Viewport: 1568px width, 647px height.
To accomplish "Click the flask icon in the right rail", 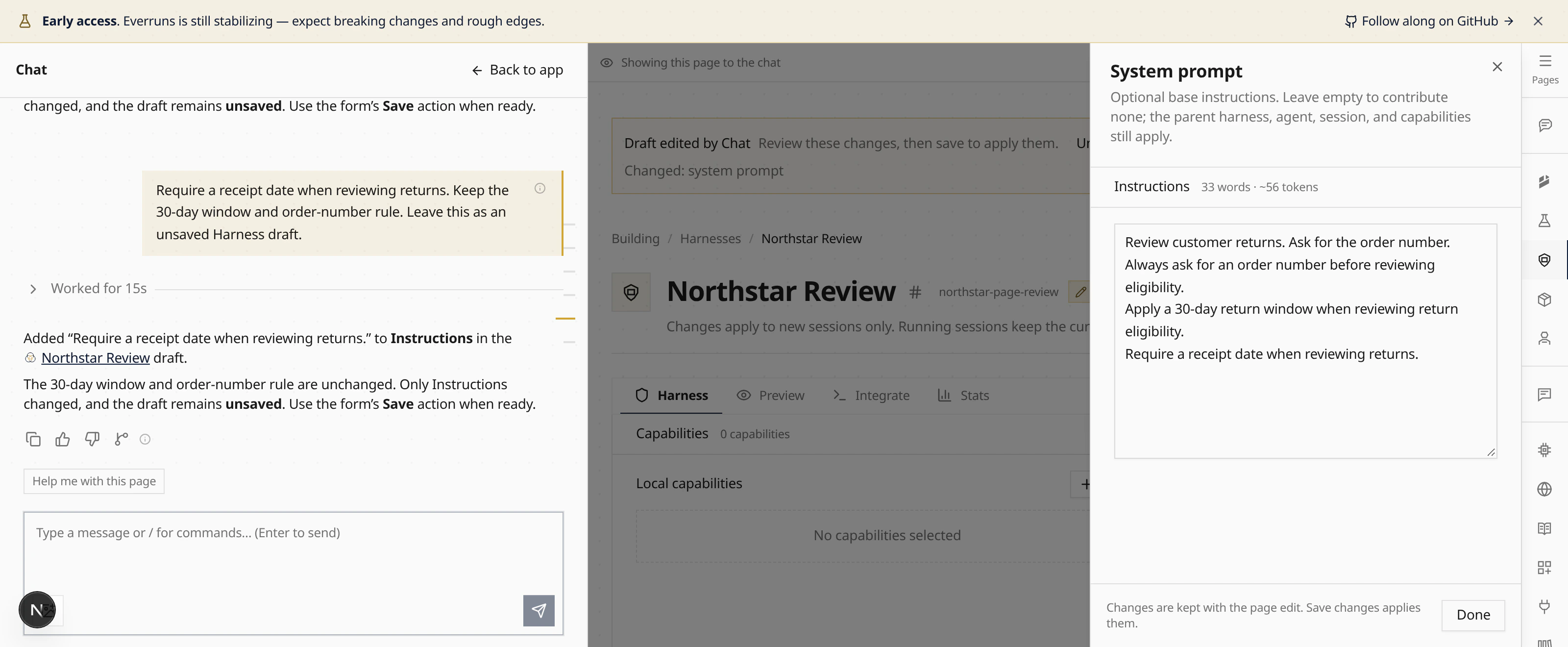I will pyautogui.click(x=1544, y=221).
